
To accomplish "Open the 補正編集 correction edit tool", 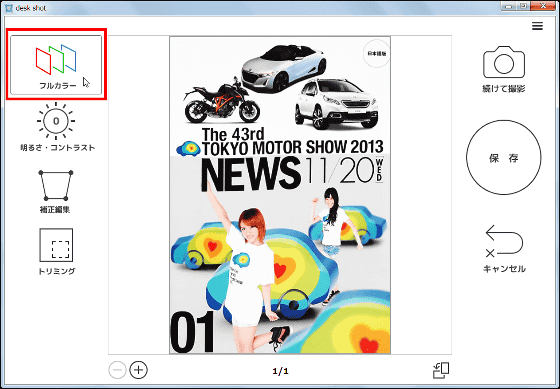I will click(x=55, y=191).
